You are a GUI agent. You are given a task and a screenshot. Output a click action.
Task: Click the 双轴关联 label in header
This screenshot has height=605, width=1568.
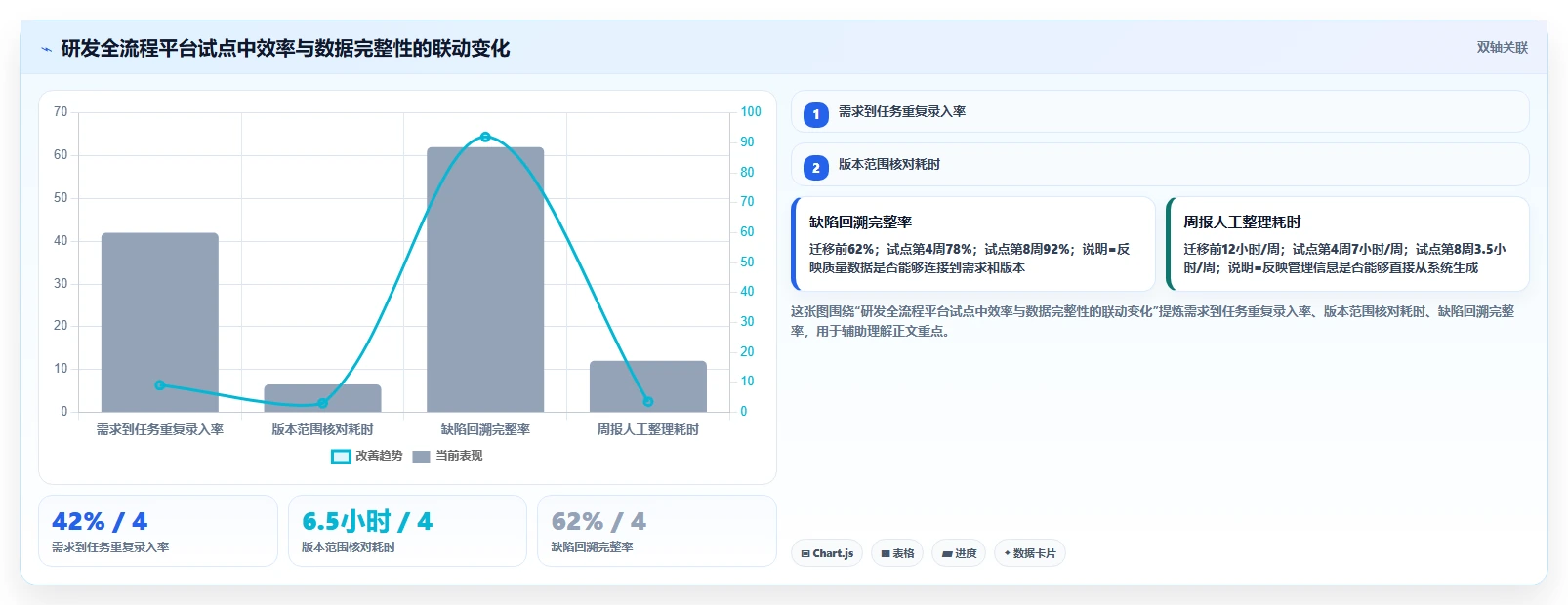click(x=1502, y=48)
